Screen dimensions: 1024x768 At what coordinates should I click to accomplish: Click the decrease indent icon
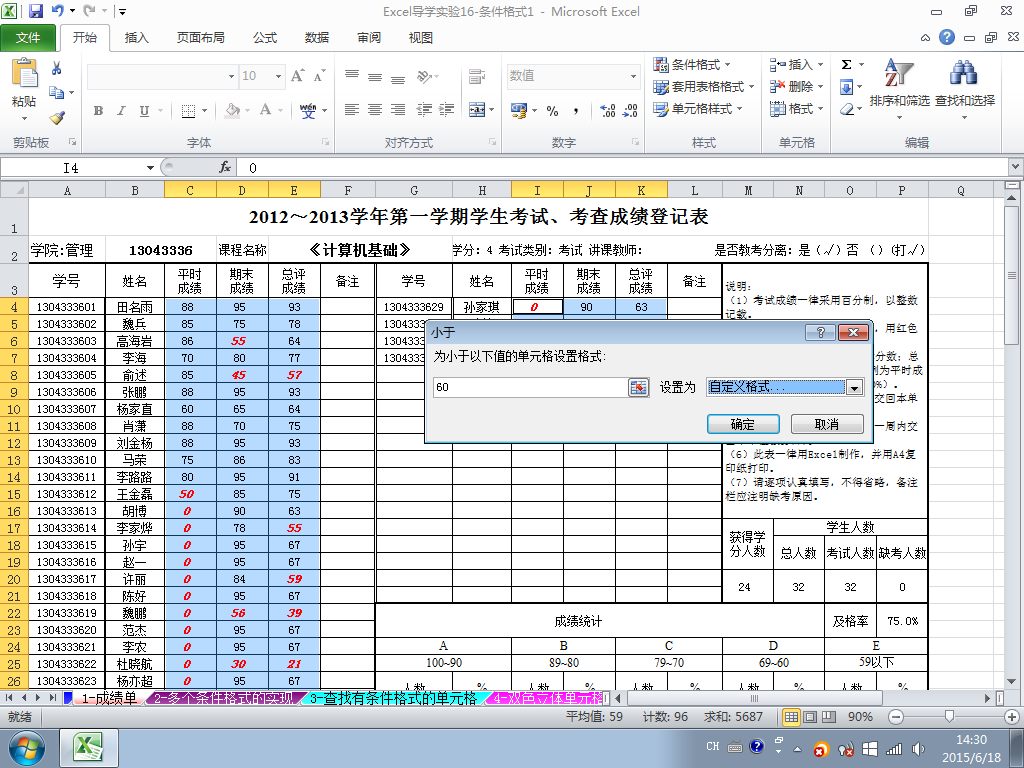(424, 110)
